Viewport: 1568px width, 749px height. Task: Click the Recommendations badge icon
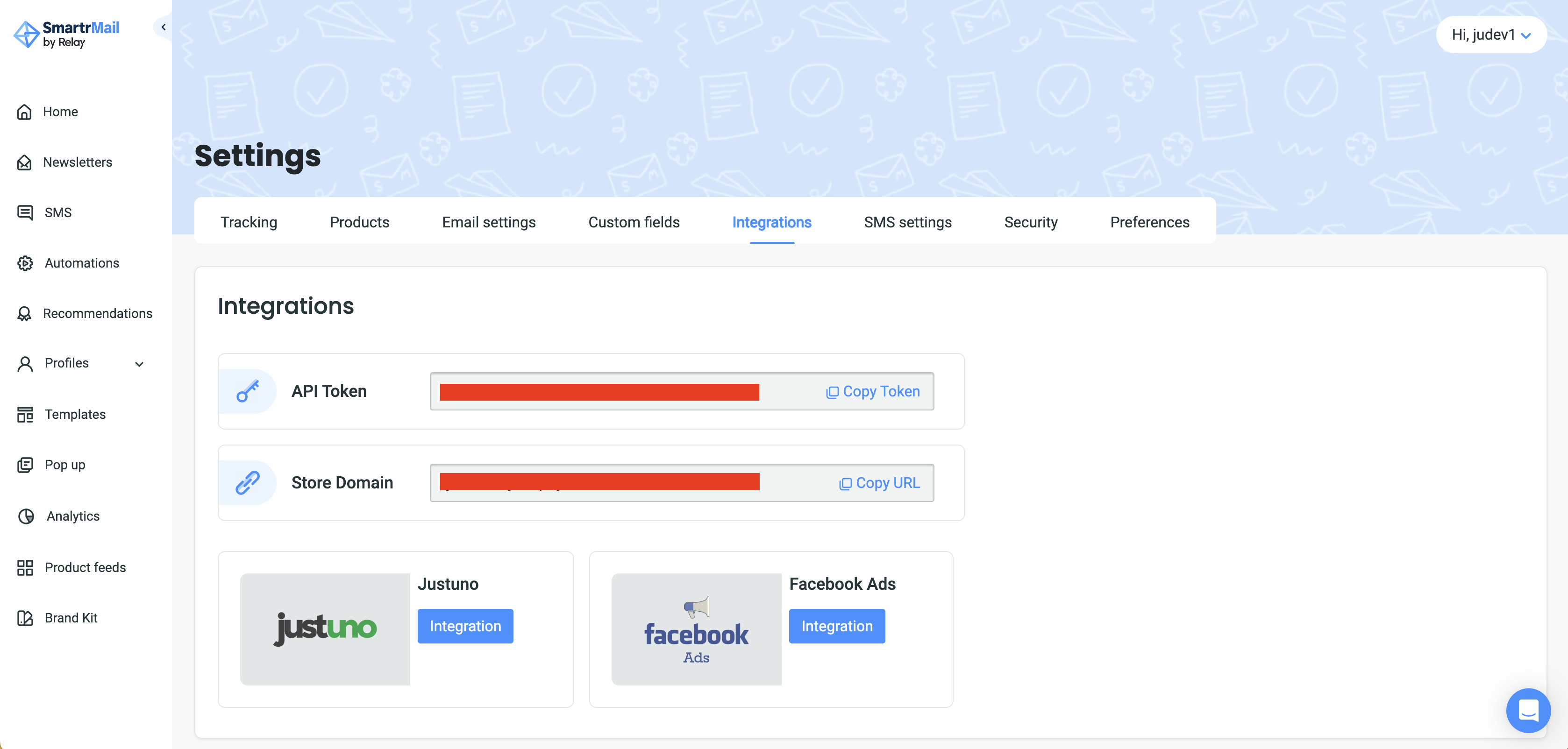(24, 313)
